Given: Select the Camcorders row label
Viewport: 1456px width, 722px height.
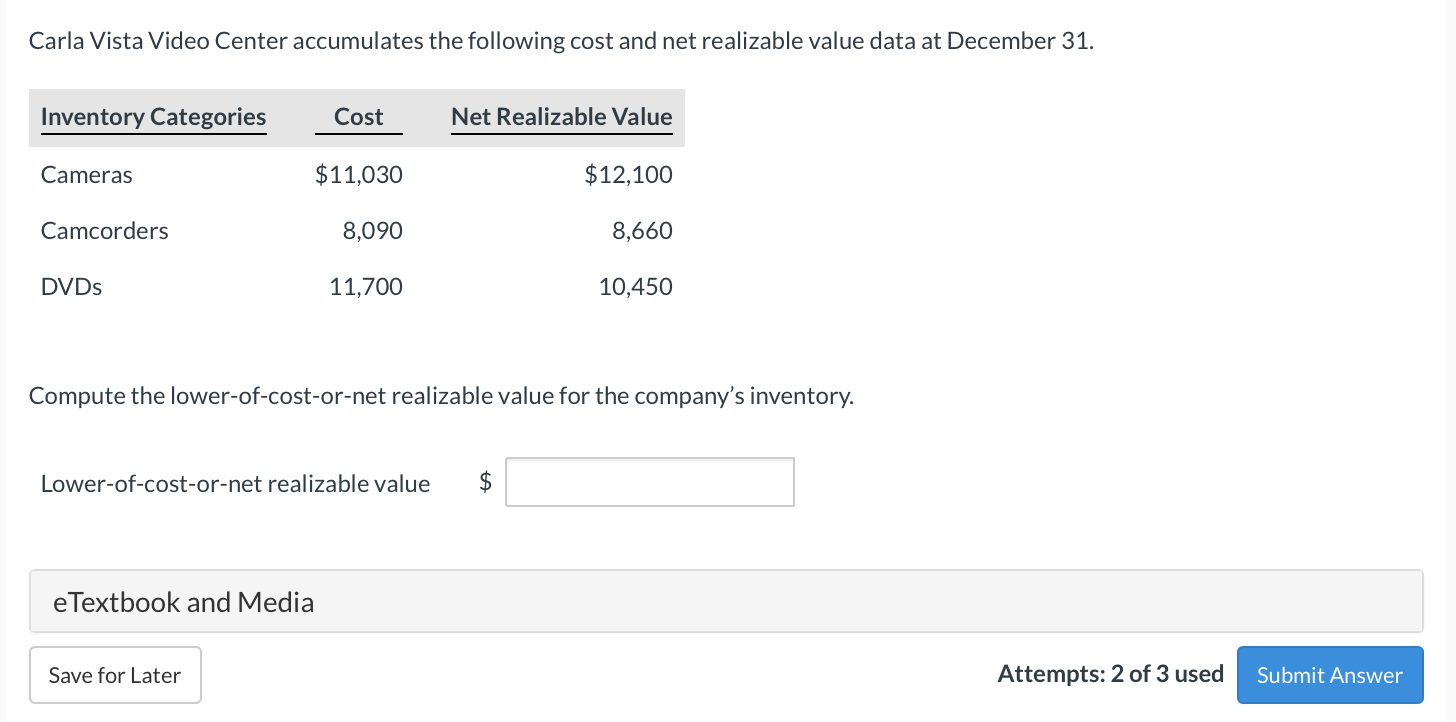Looking at the screenshot, I should coord(105,231).
